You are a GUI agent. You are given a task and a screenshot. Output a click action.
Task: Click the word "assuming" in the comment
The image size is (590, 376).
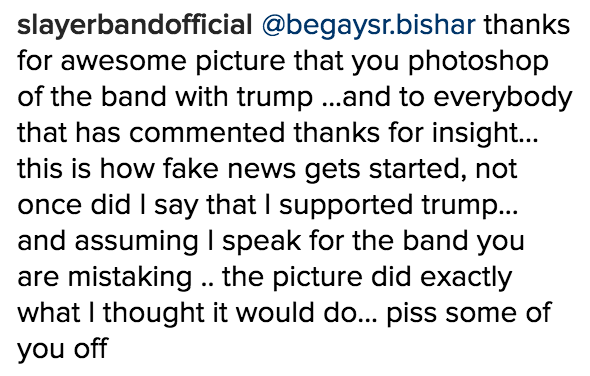click(136, 243)
